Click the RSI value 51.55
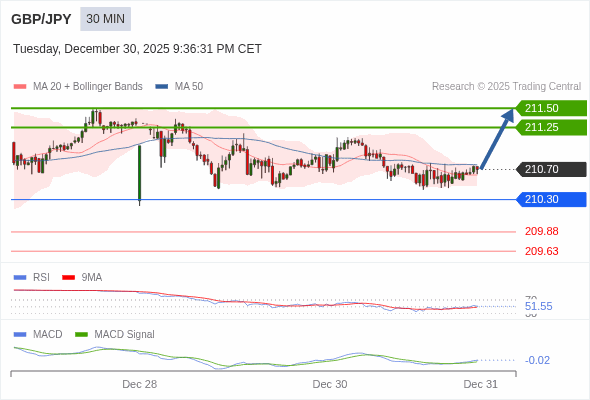590x400 pixels. [x=538, y=306]
